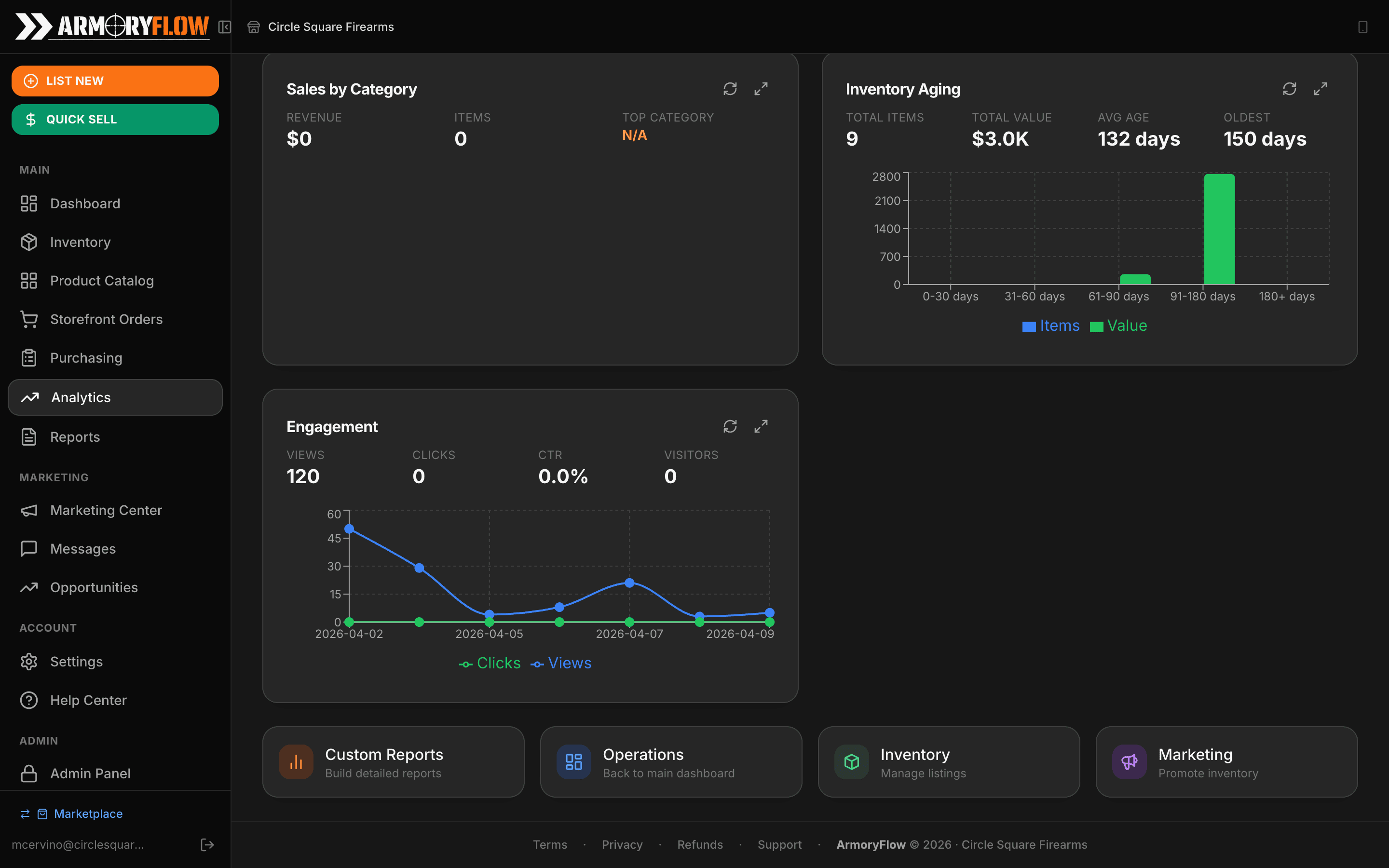Hide the Views series in the Engagement chart
The height and width of the screenshot is (868, 1389).
point(561,663)
